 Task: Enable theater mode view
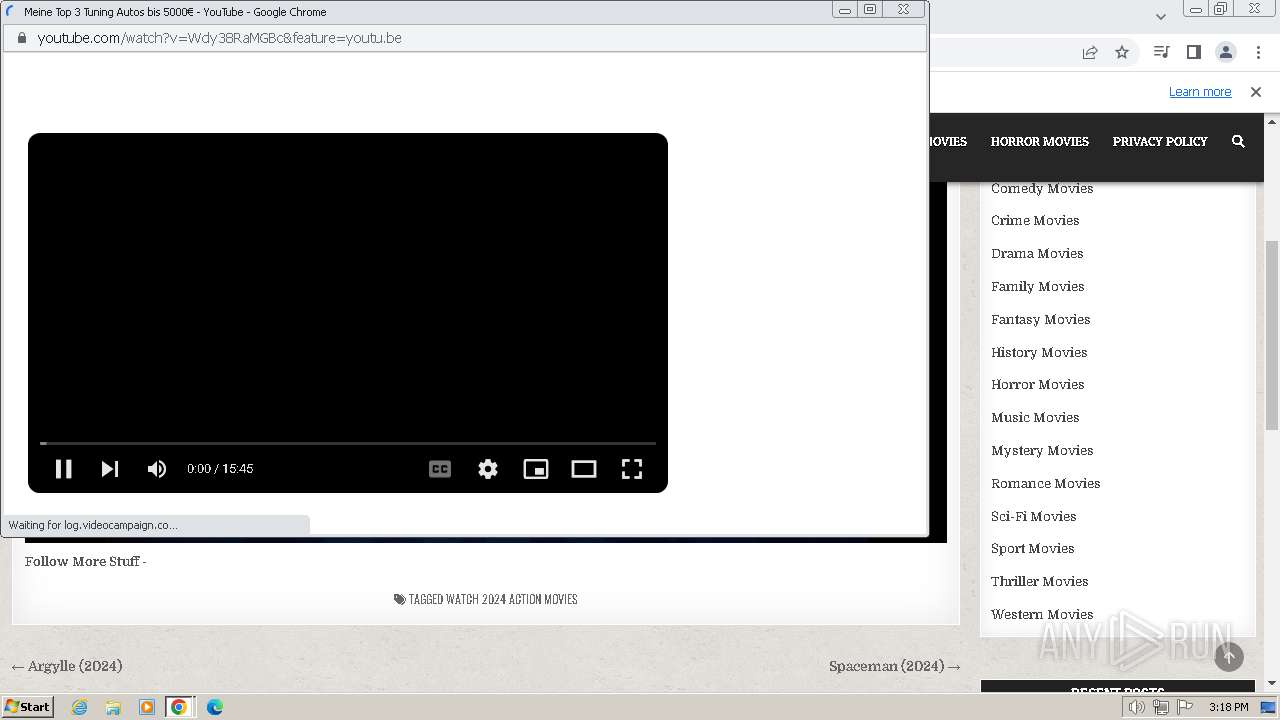click(x=584, y=468)
